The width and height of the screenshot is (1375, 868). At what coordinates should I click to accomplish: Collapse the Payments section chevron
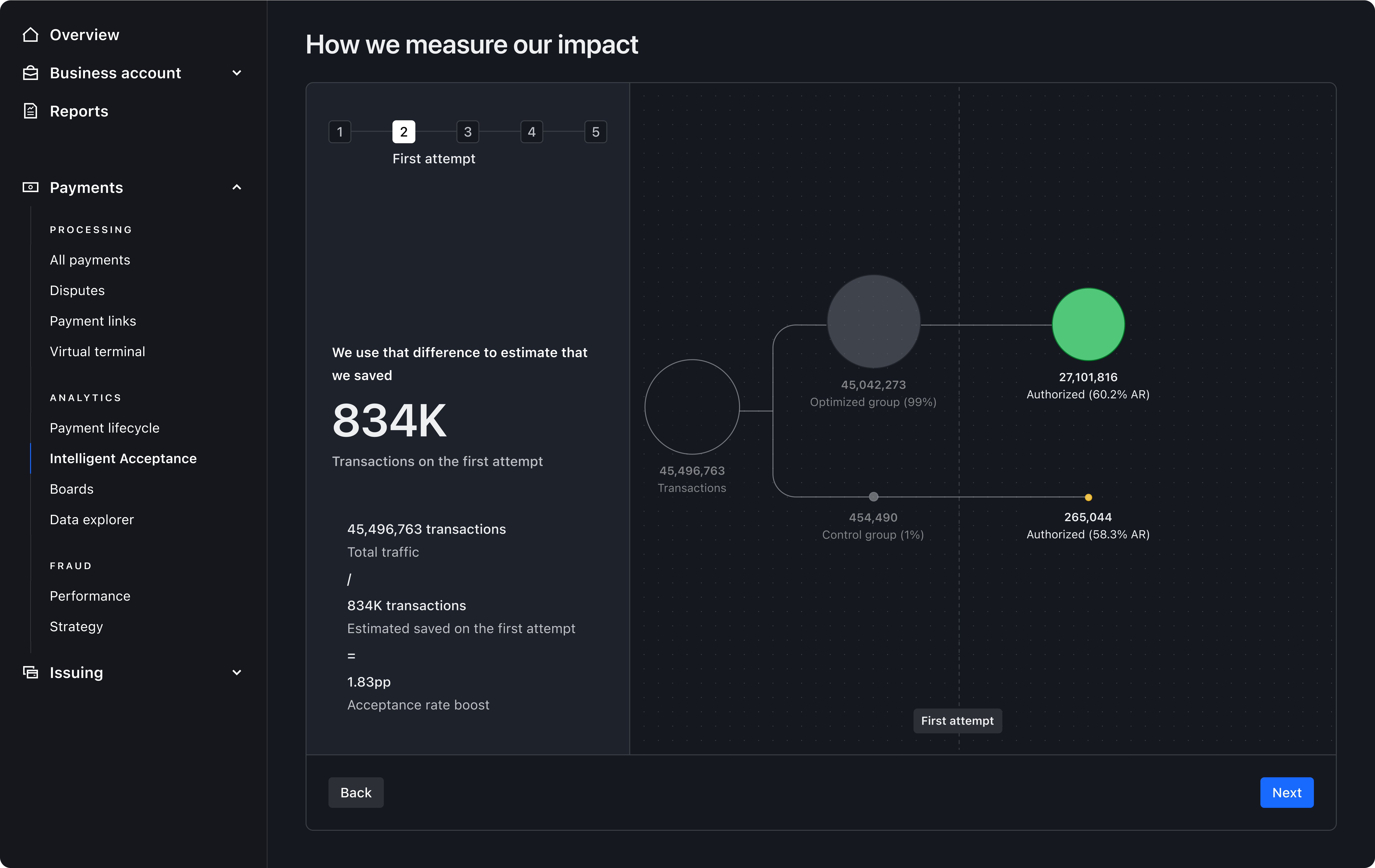tap(237, 187)
